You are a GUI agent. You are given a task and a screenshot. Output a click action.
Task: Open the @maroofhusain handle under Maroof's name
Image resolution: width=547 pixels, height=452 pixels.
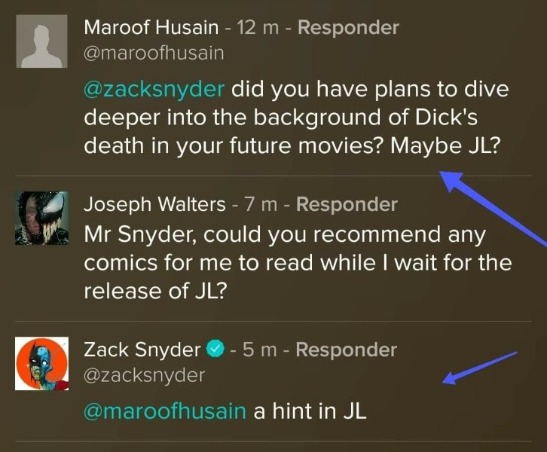153,53
